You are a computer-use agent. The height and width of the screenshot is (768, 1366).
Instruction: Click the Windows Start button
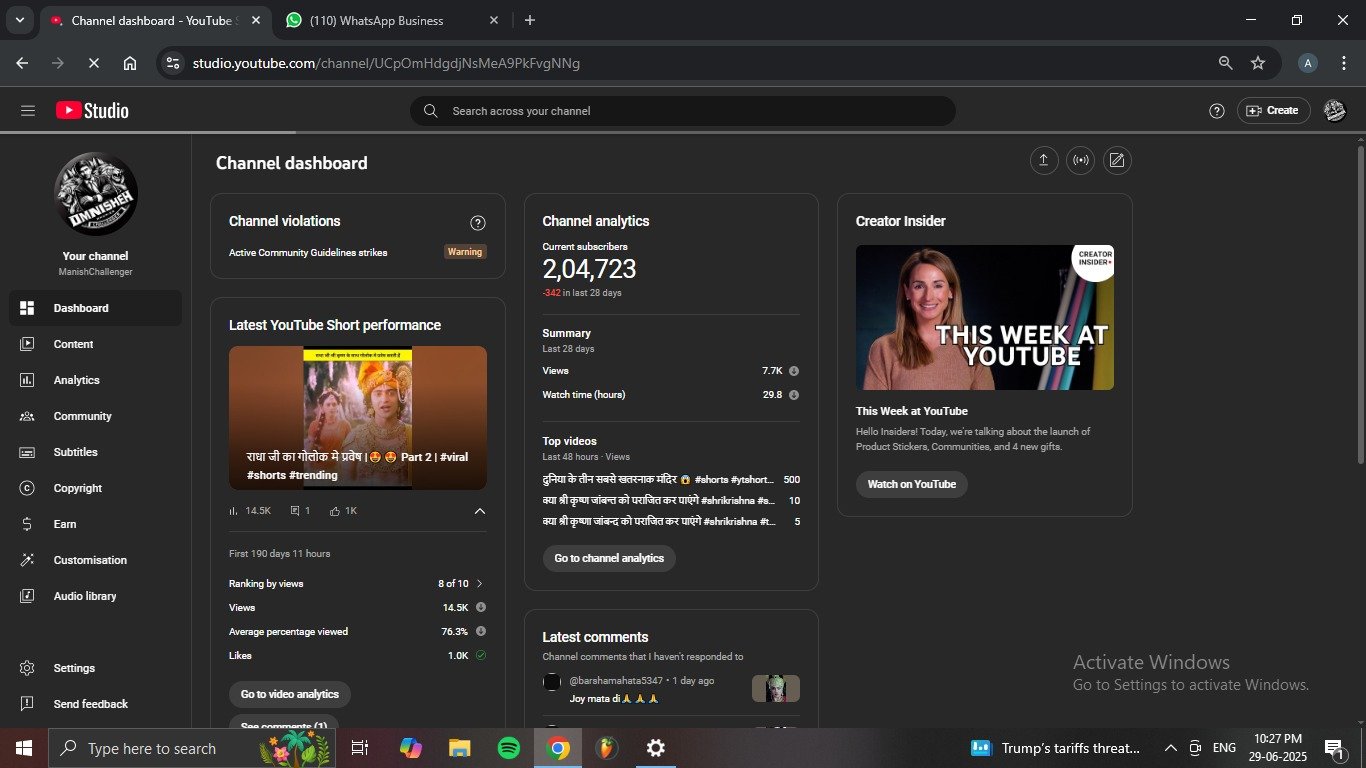click(24, 748)
